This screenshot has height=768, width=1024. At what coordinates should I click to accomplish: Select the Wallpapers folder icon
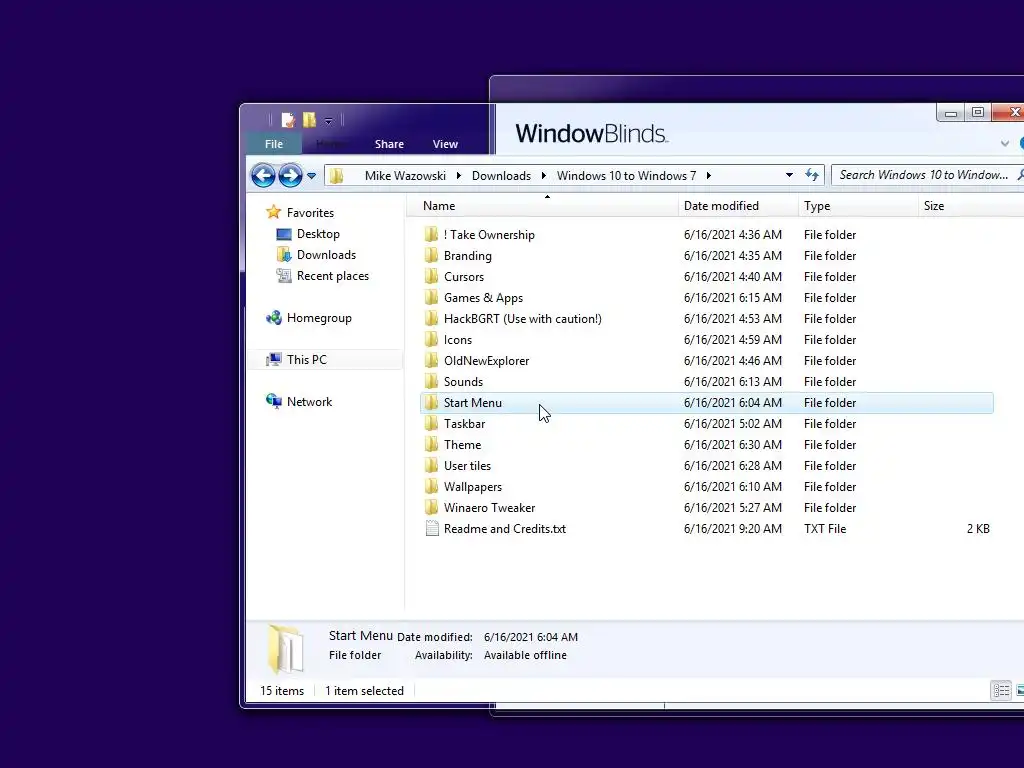click(431, 487)
